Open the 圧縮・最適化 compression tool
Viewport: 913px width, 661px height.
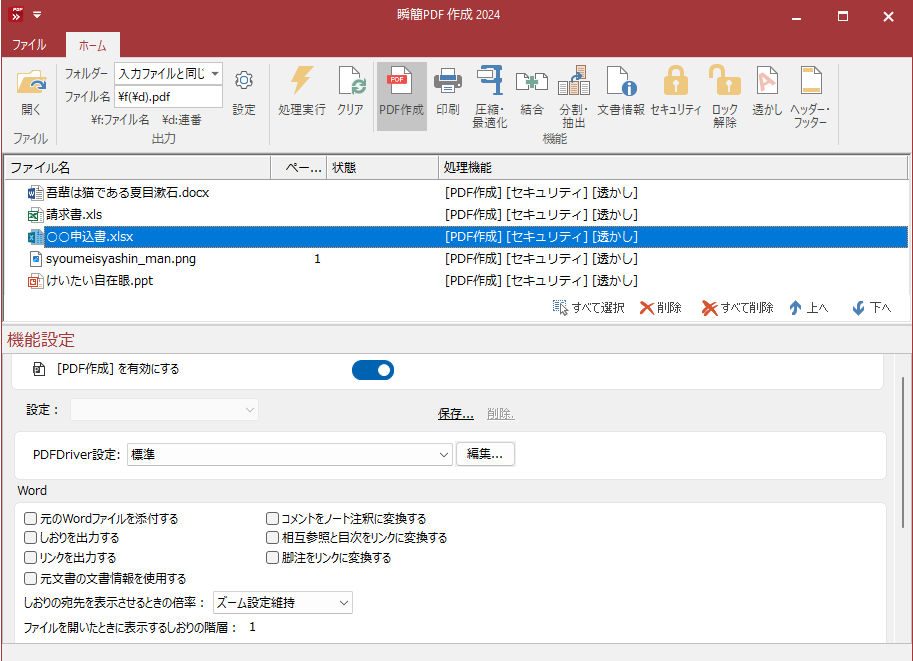[x=490, y=90]
